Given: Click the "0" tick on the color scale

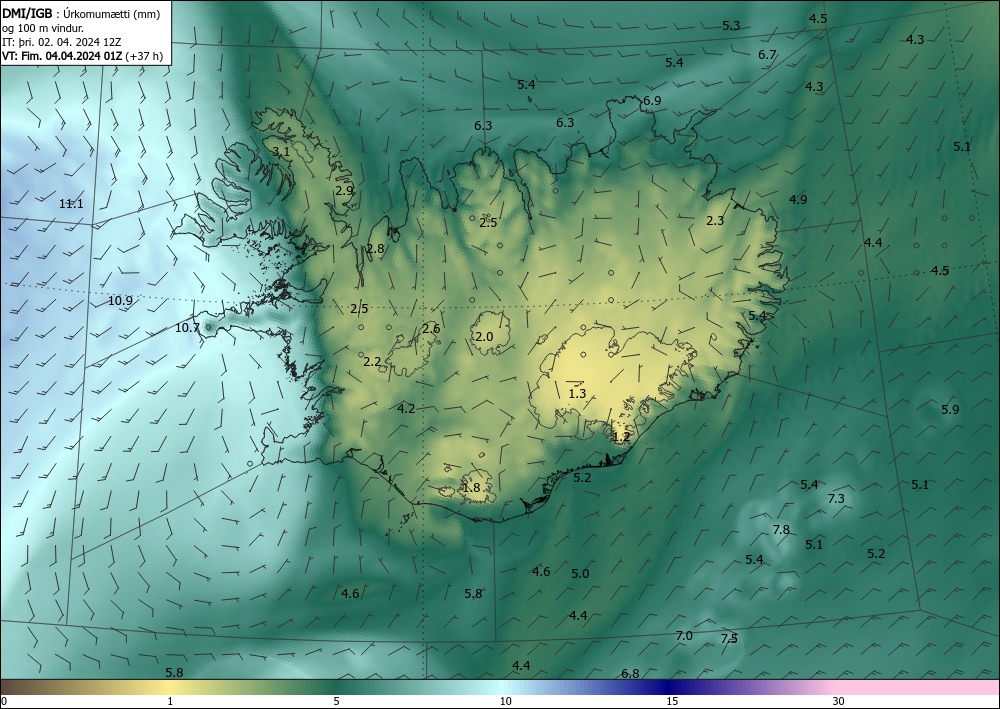Looking at the screenshot, I should (x=4, y=701).
